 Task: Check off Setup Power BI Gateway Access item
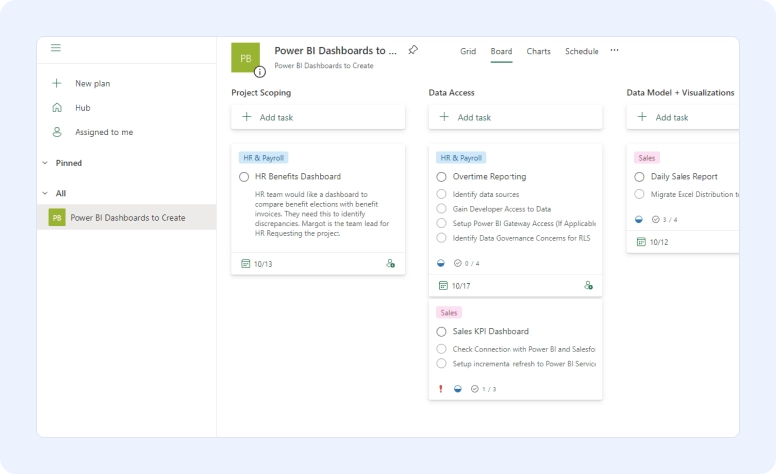[x=441, y=223]
